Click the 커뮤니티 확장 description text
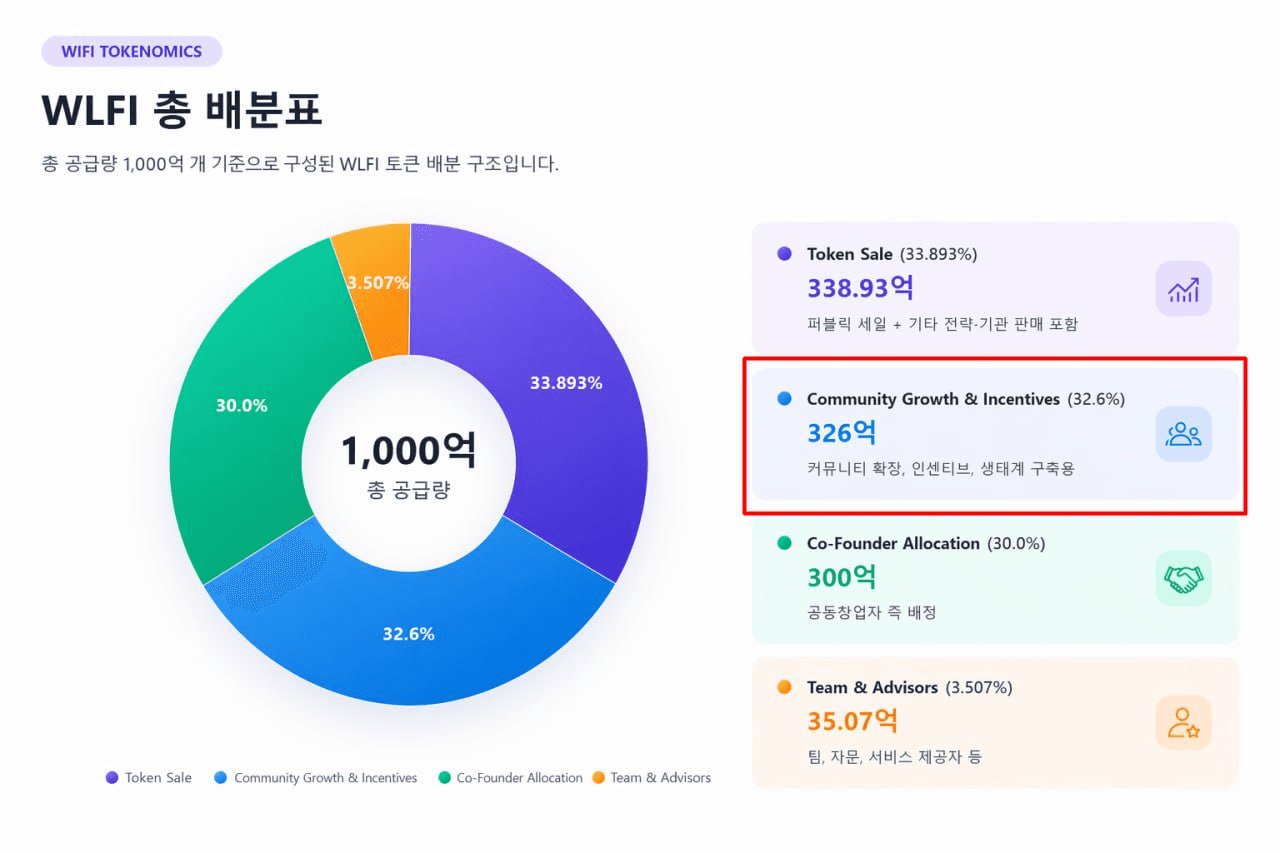 tap(940, 468)
